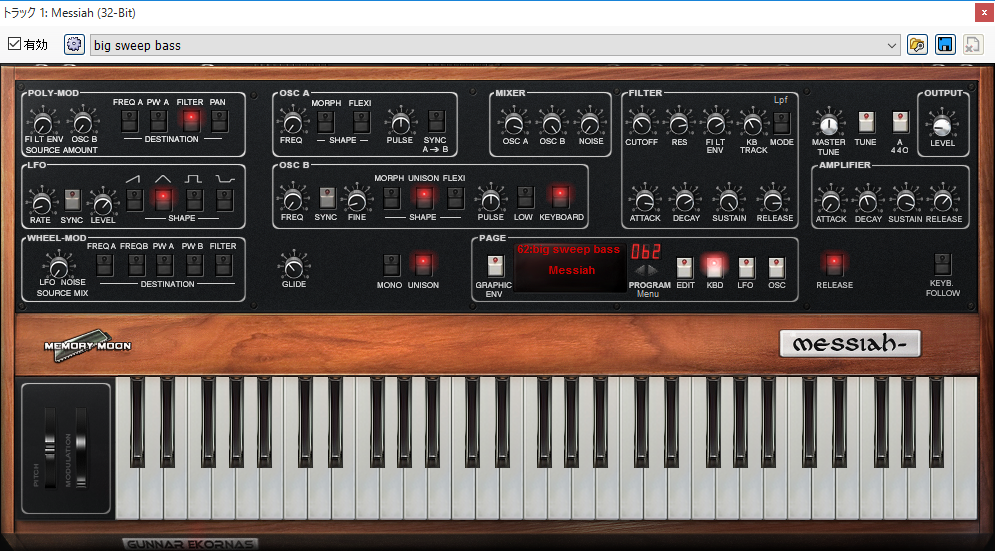Toggle Poly-Mod PAN destination switch
The height and width of the screenshot is (551, 995).
pos(219,120)
